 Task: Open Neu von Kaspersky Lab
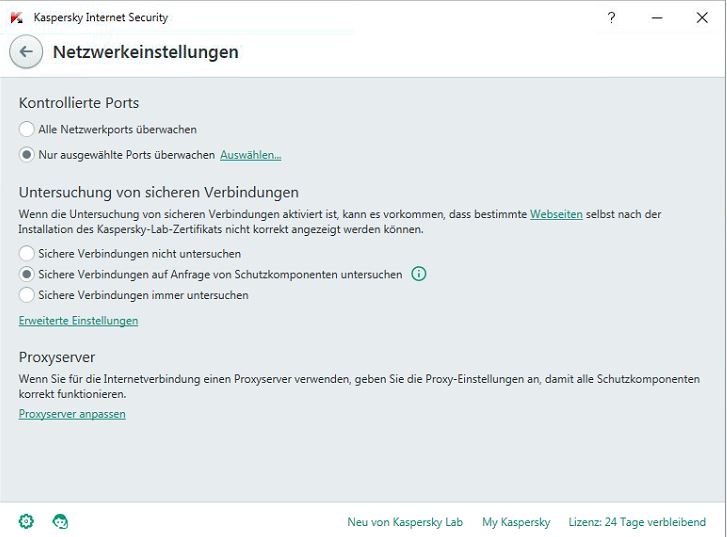click(405, 522)
